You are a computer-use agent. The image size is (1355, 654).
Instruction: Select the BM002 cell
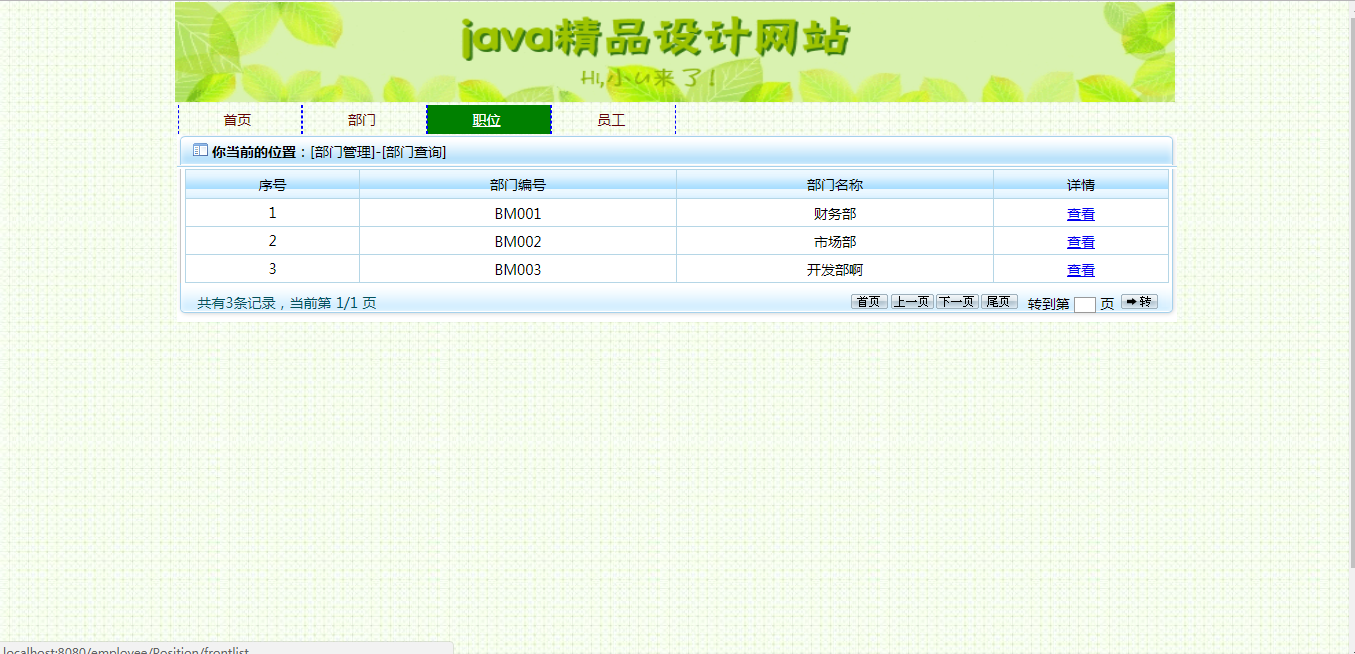pyautogui.click(x=518, y=241)
